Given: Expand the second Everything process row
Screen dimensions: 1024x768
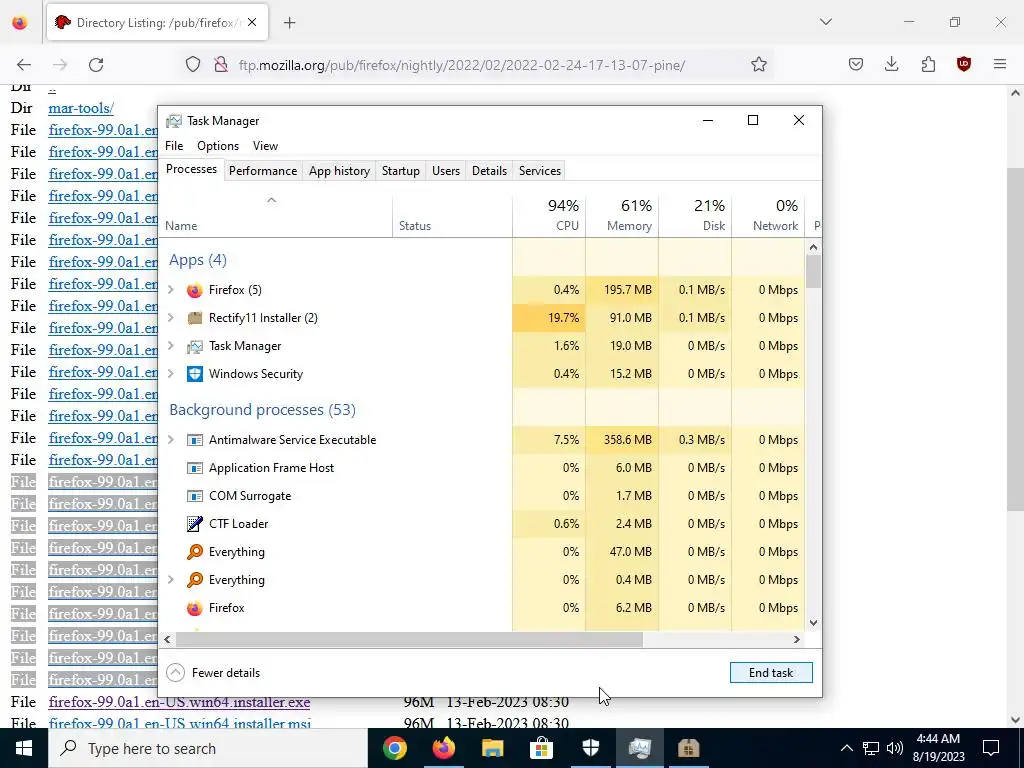Looking at the screenshot, I should pos(171,580).
